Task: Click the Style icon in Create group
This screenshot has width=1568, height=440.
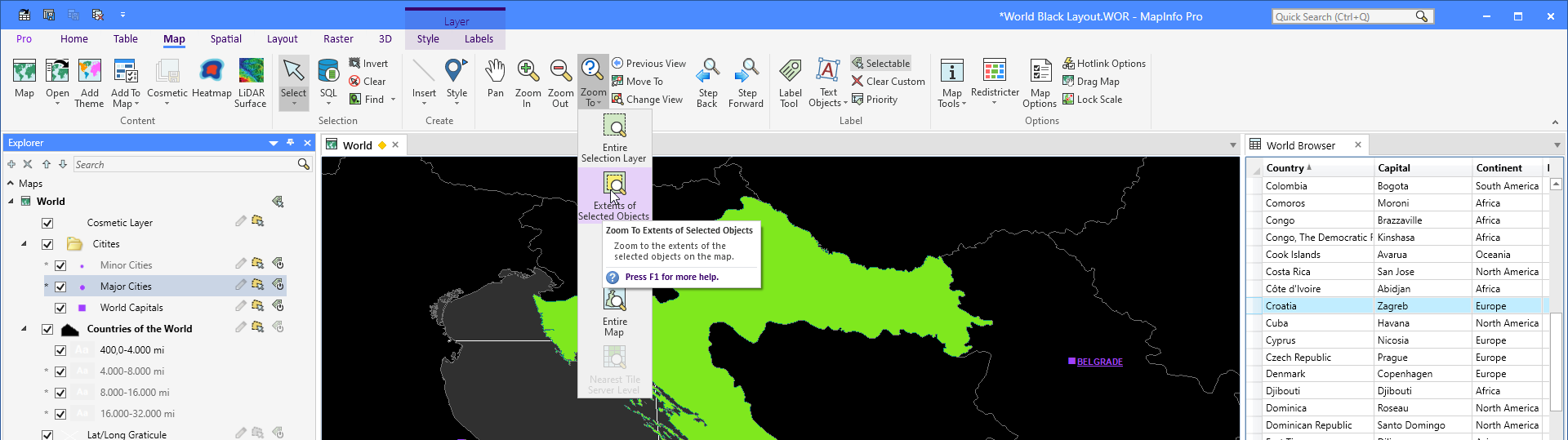Action: coord(457,72)
